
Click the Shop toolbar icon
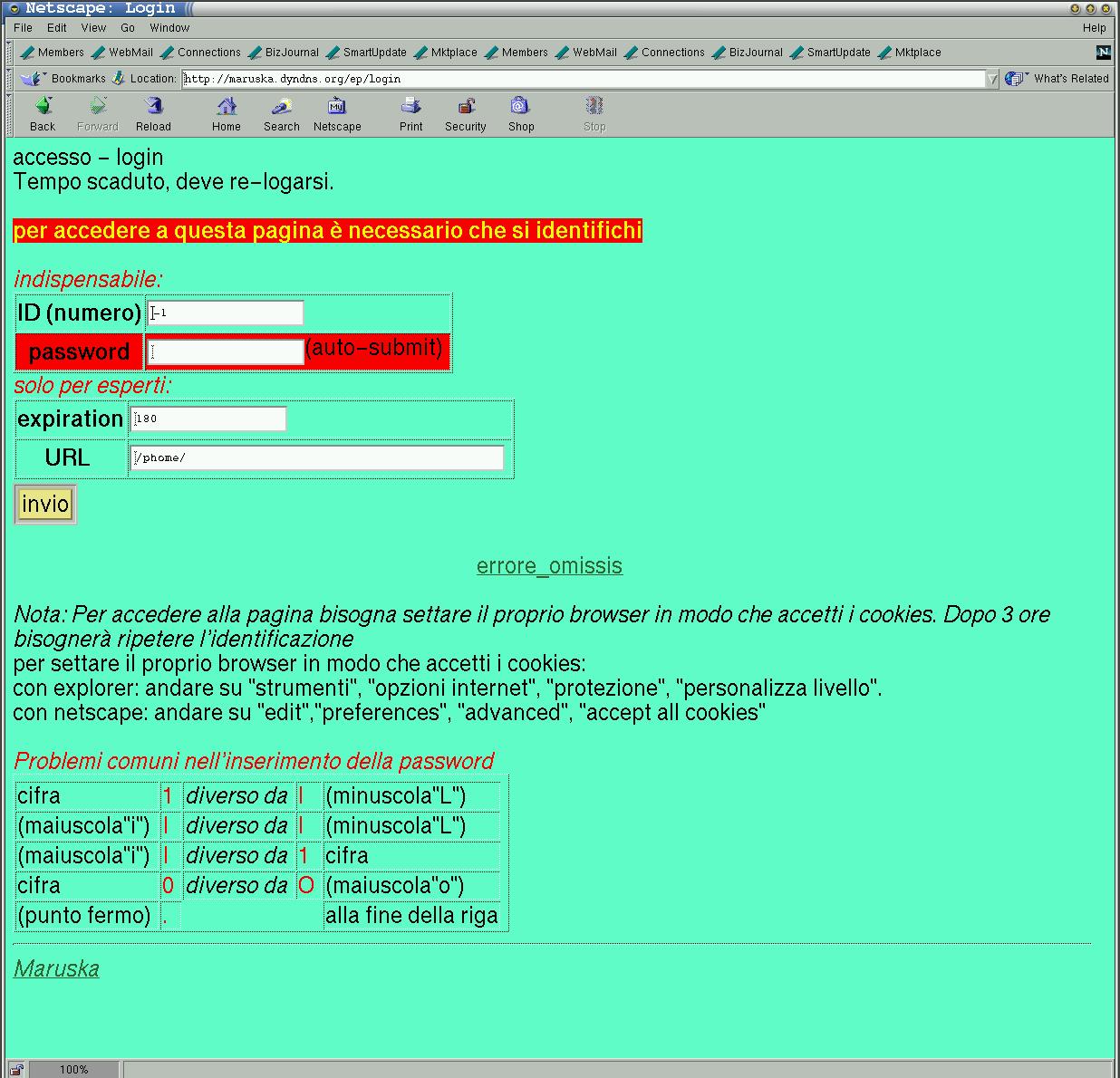(520, 107)
